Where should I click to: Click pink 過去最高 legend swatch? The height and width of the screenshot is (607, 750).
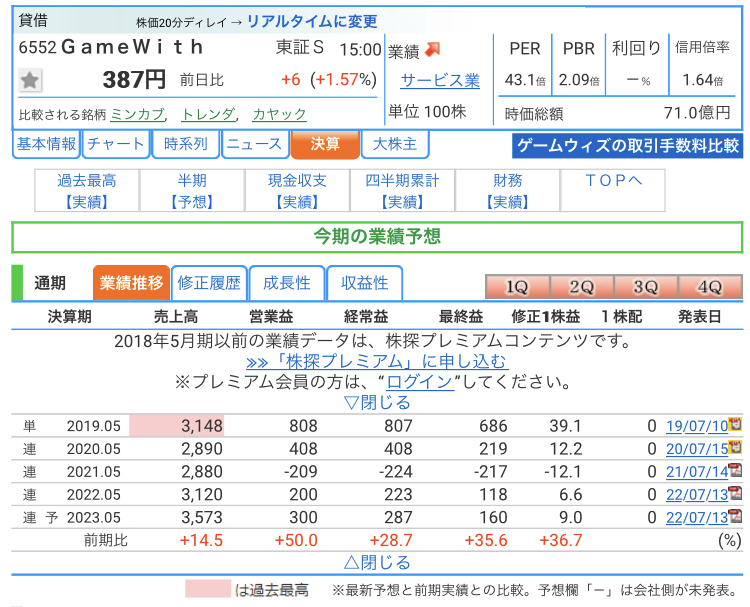point(208,589)
